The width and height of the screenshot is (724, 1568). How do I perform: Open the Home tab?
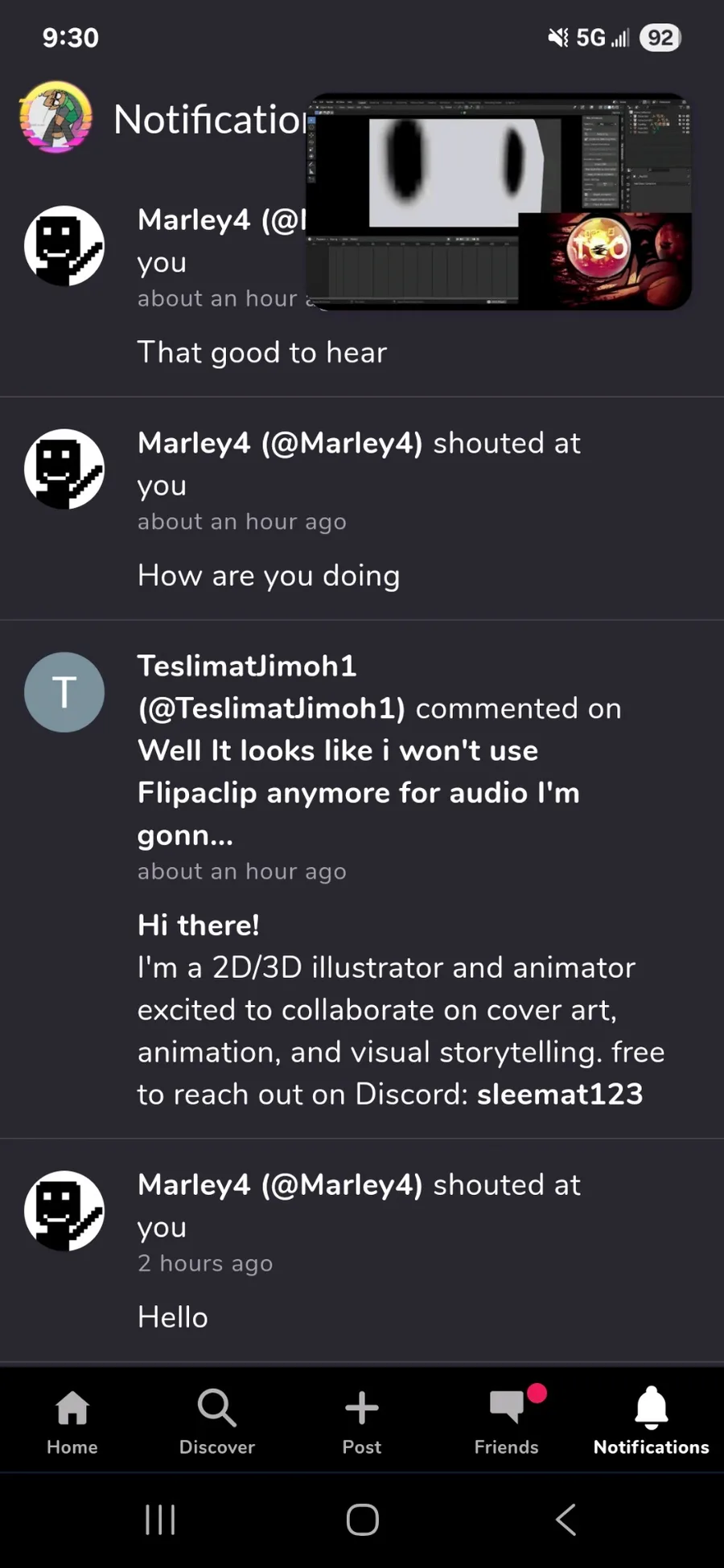(72, 1422)
